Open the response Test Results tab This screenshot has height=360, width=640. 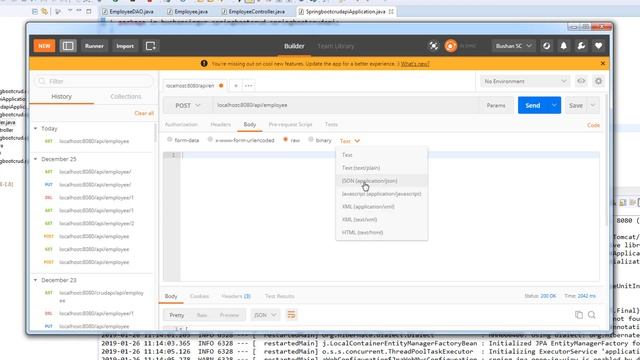coord(280,296)
